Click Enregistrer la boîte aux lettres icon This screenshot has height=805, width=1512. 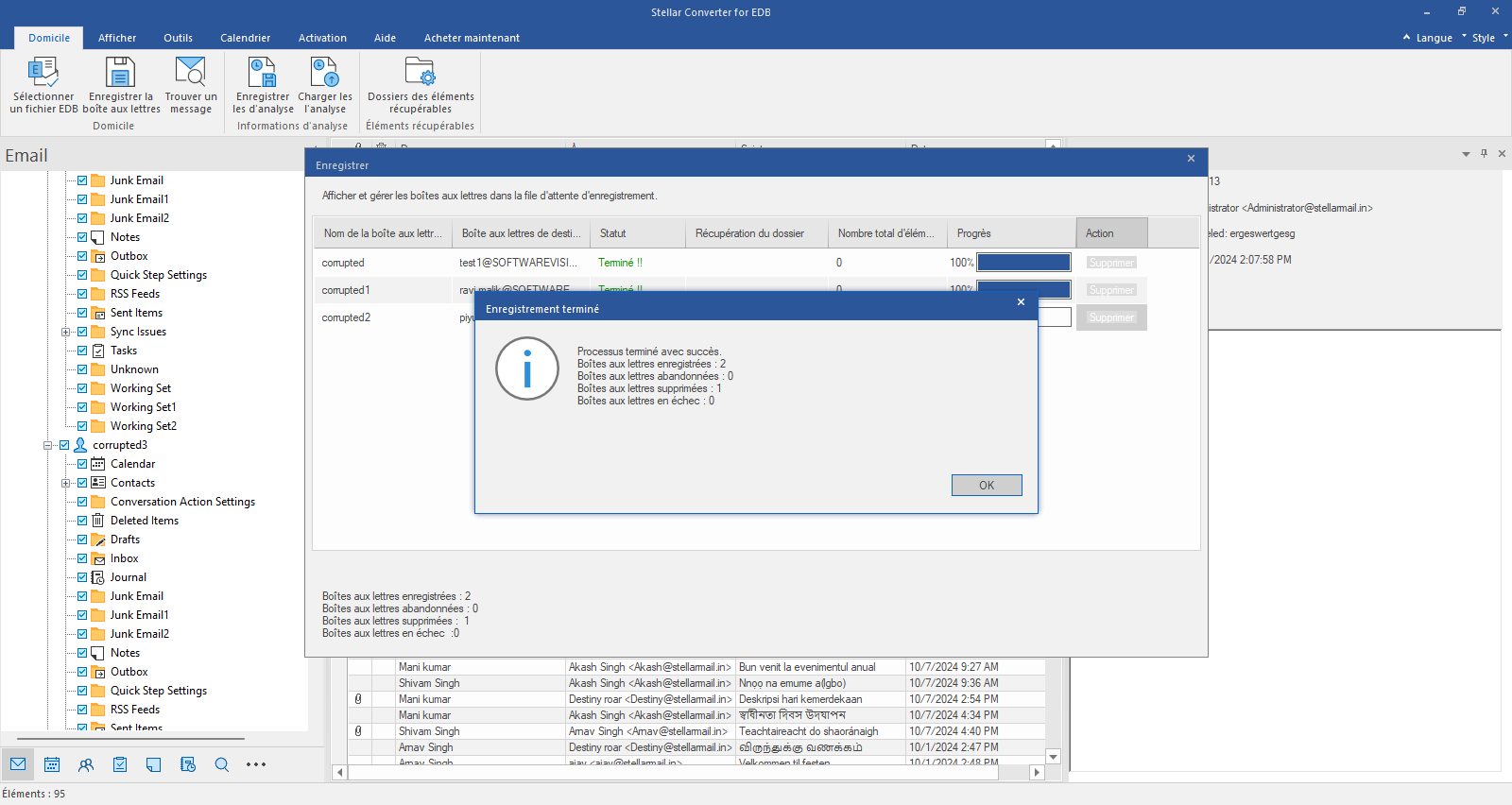(x=120, y=73)
